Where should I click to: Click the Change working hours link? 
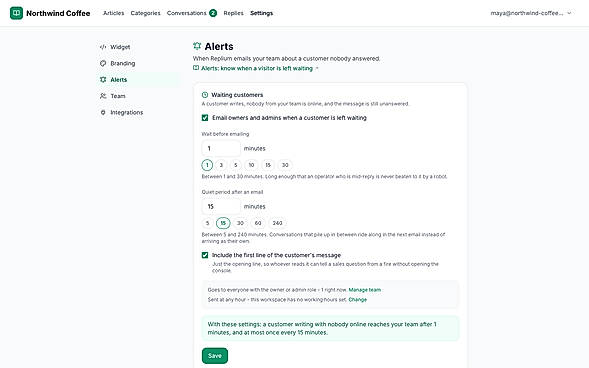[x=358, y=300]
